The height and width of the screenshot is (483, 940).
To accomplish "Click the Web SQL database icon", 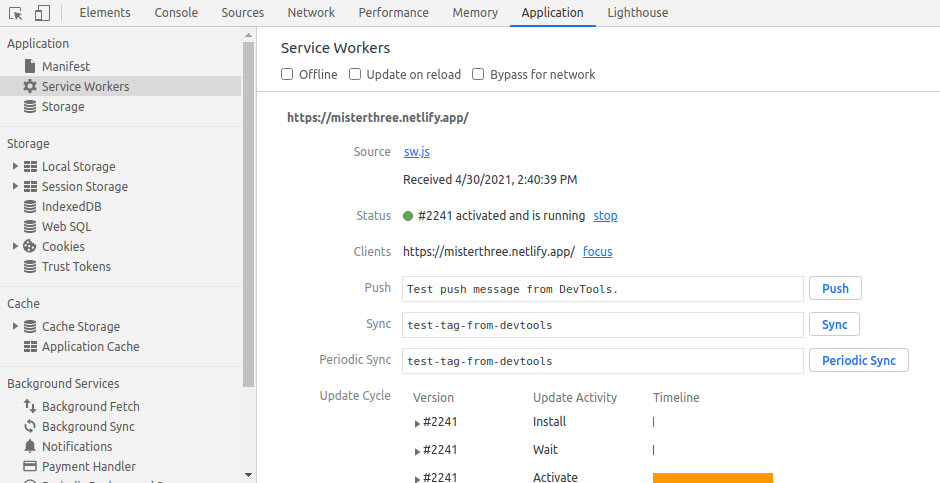I will pyautogui.click(x=30, y=227).
